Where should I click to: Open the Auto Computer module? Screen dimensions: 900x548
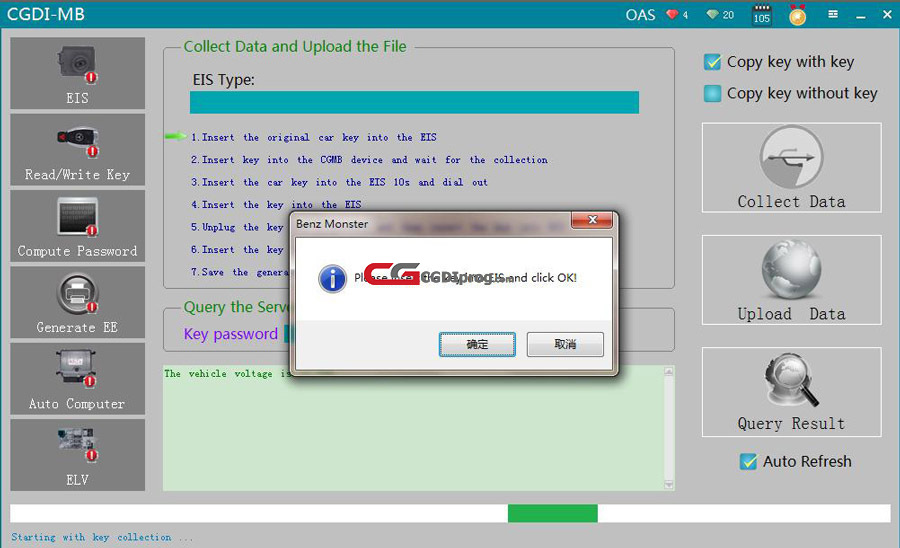click(x=77, y=379)
